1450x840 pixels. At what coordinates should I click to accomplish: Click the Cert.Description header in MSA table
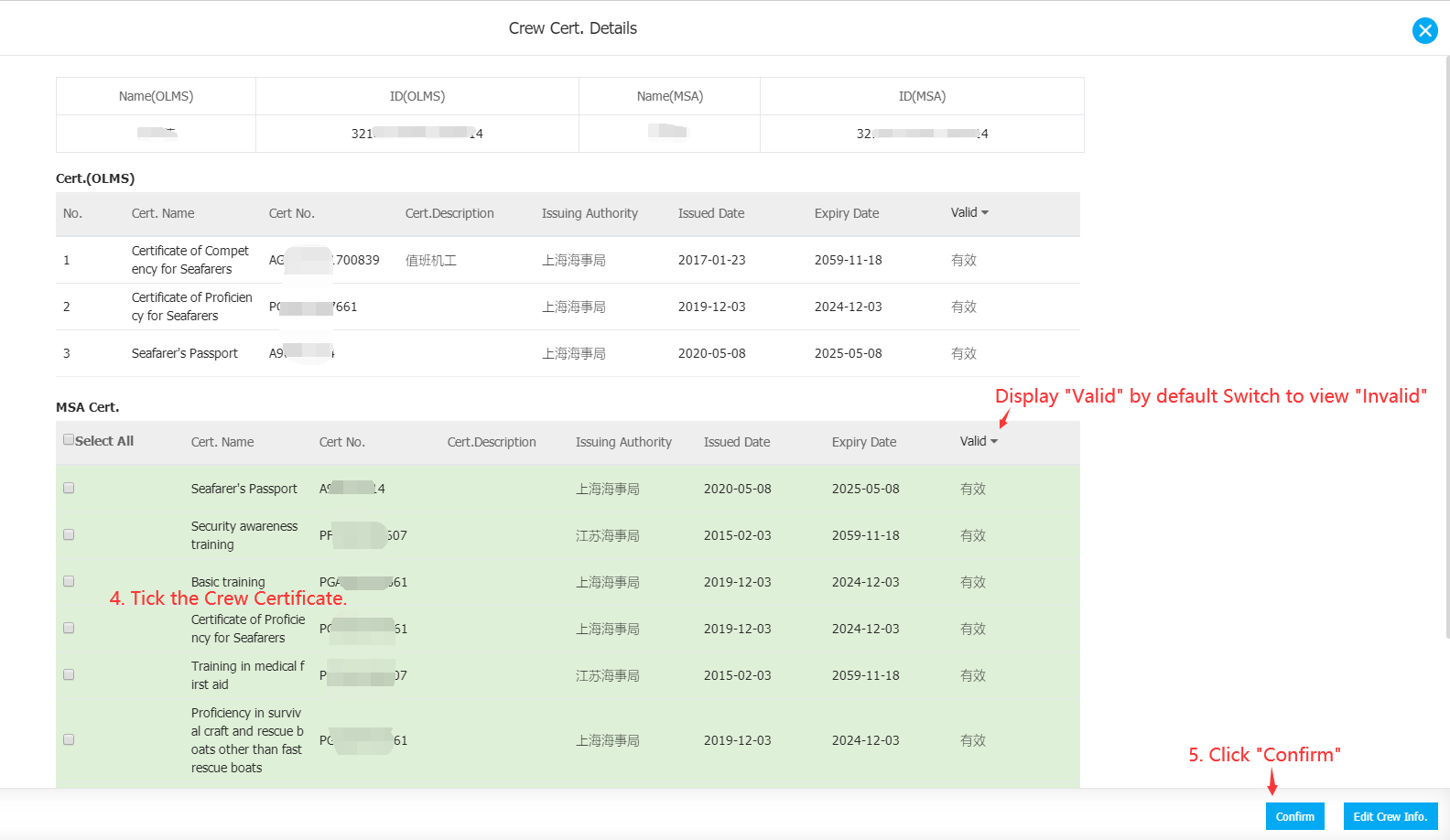point(492,442)
